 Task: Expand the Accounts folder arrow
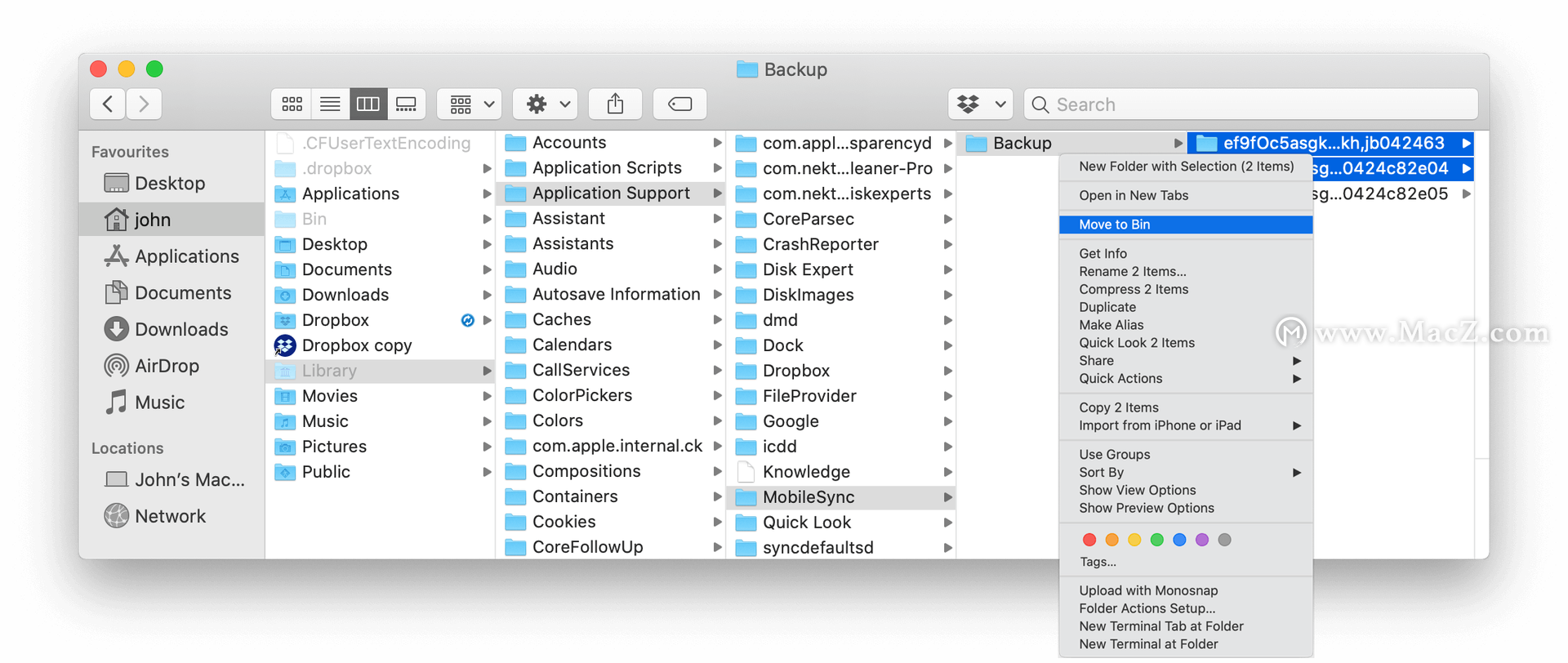coord(717,143)
